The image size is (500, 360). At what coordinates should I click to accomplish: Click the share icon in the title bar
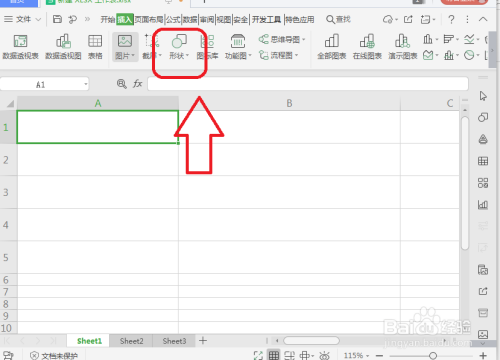[x=408, y=19]
